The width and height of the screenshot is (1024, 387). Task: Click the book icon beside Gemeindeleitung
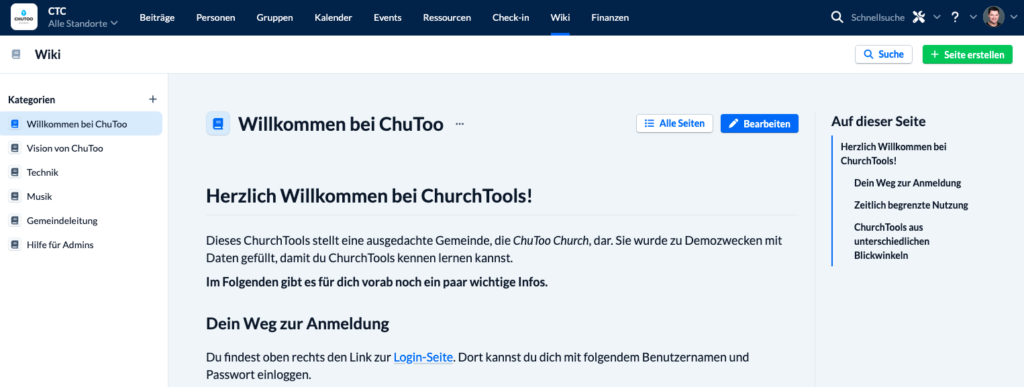[x=14, y=221]
